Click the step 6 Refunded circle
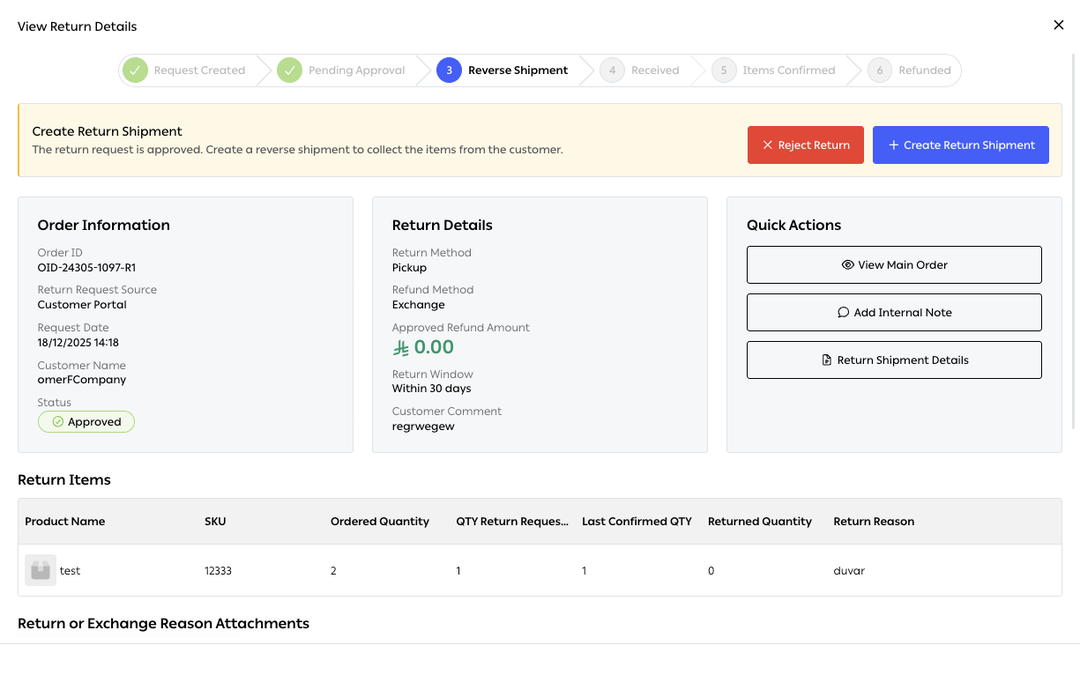This screenshot has height=675, width=1080. point(880,70)
